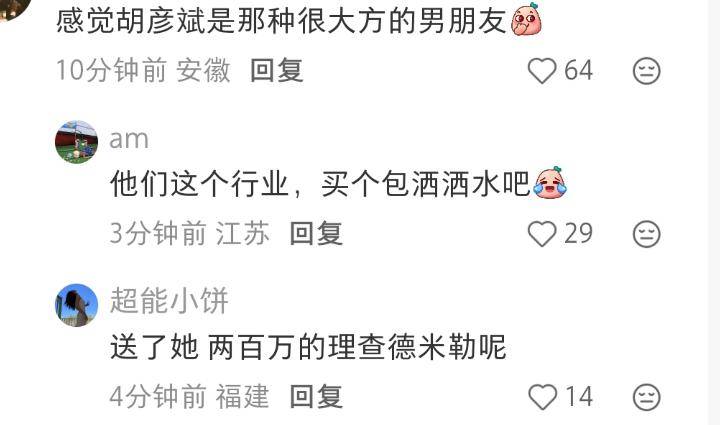Image resolution: width=720 pixels, height=425 pixels.
Task: Reply to 超能小饼's 4分钟前 福建 comment
Action: (316, 397)
